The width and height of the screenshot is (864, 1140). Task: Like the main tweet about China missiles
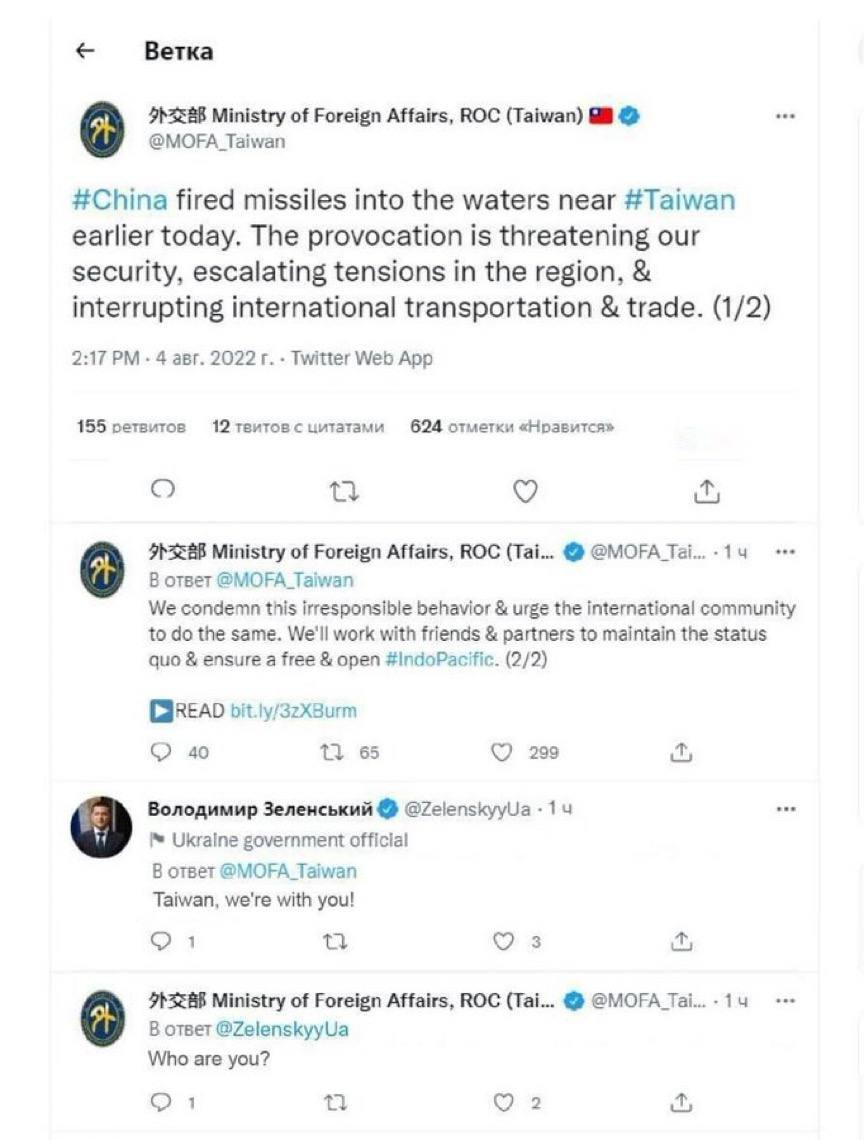click(525, 491)
